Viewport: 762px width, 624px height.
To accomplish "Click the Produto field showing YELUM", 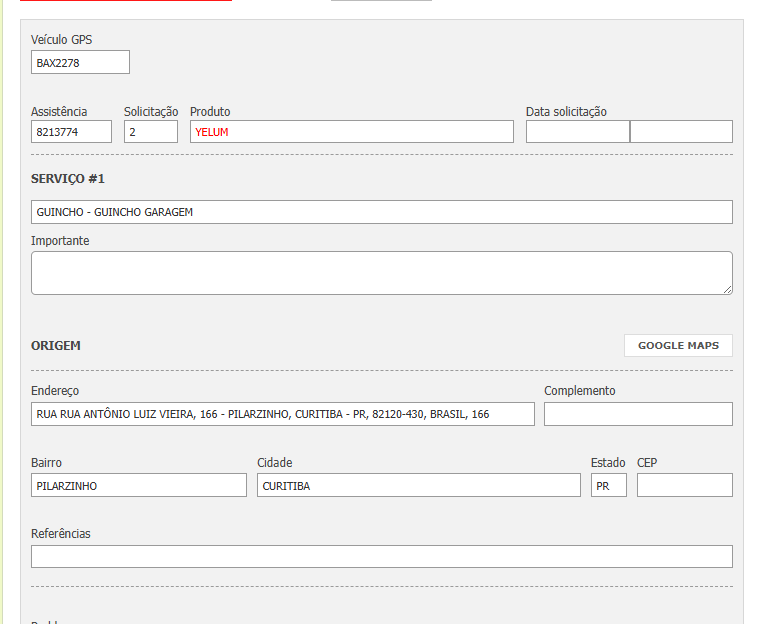I will 351,132.
